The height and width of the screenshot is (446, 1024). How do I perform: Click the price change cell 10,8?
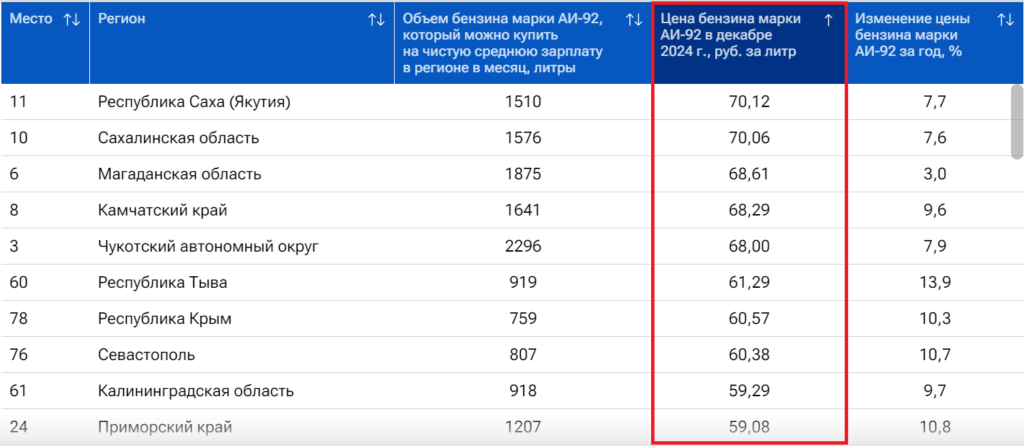click(935, 428)
